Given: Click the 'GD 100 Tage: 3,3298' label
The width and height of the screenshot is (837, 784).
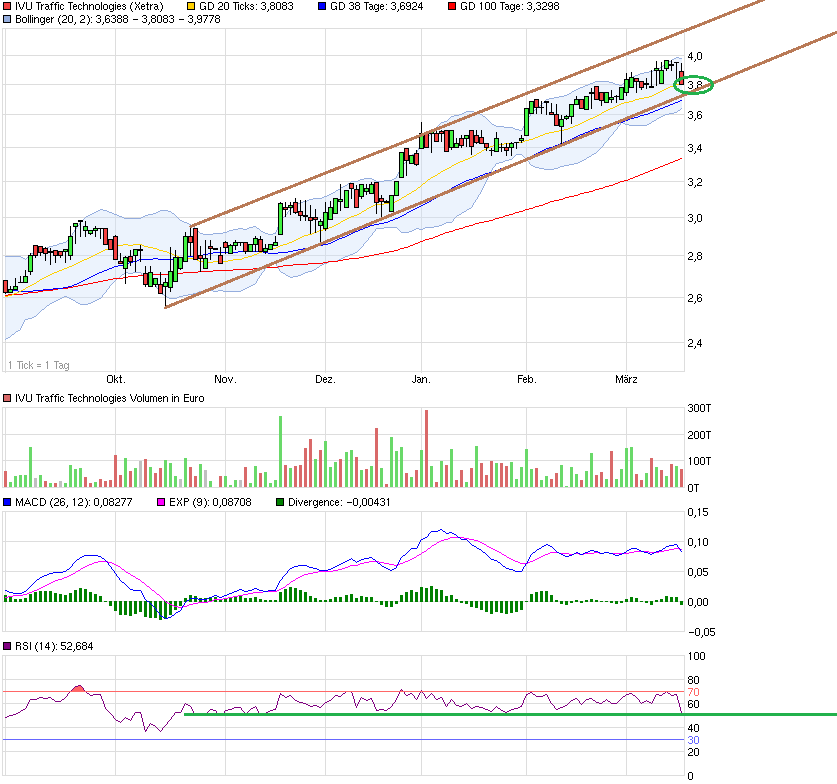Looking at the screenshot, I should coord(510,7).
